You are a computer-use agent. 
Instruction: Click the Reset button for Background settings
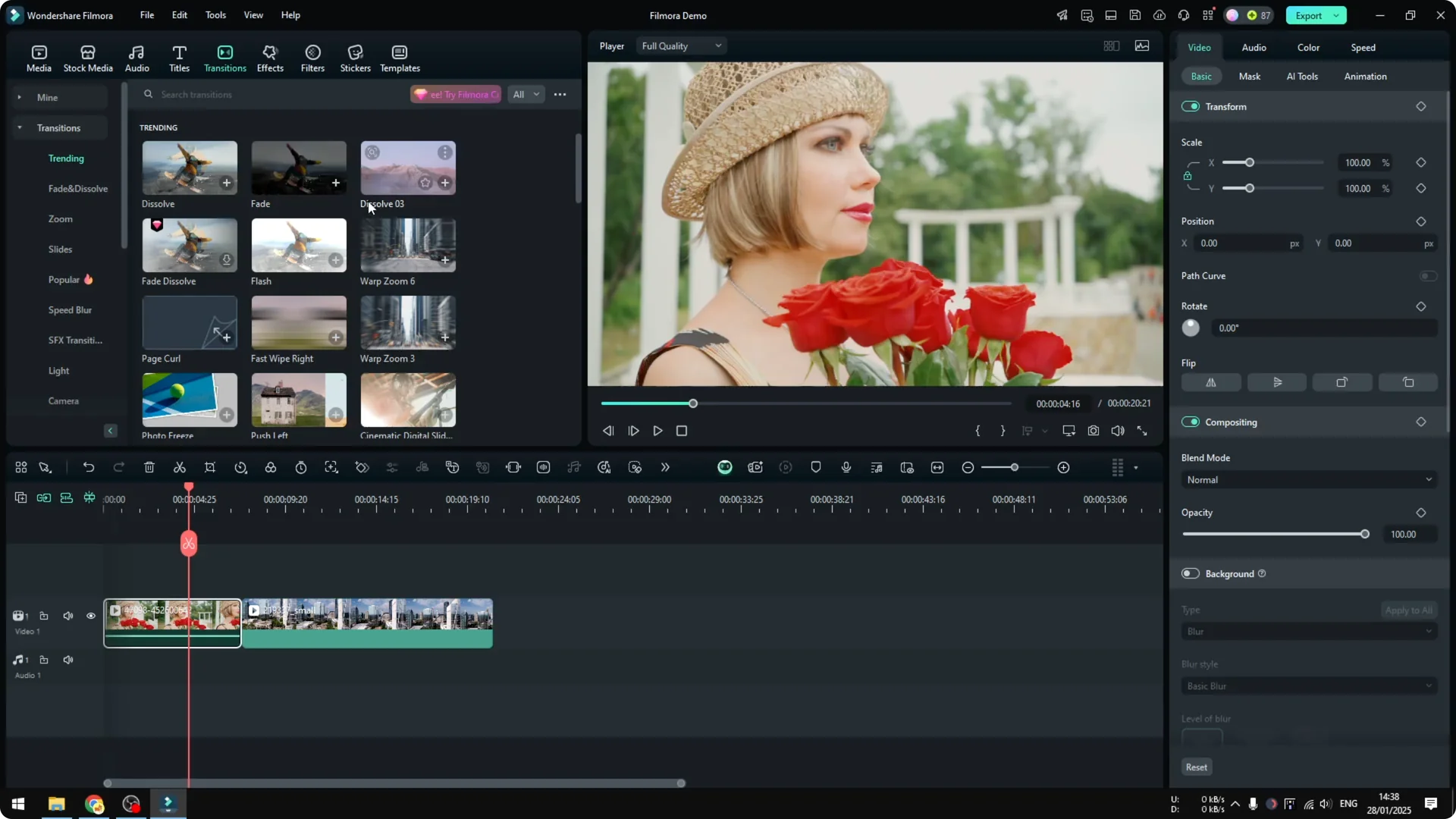(1196, 767)
